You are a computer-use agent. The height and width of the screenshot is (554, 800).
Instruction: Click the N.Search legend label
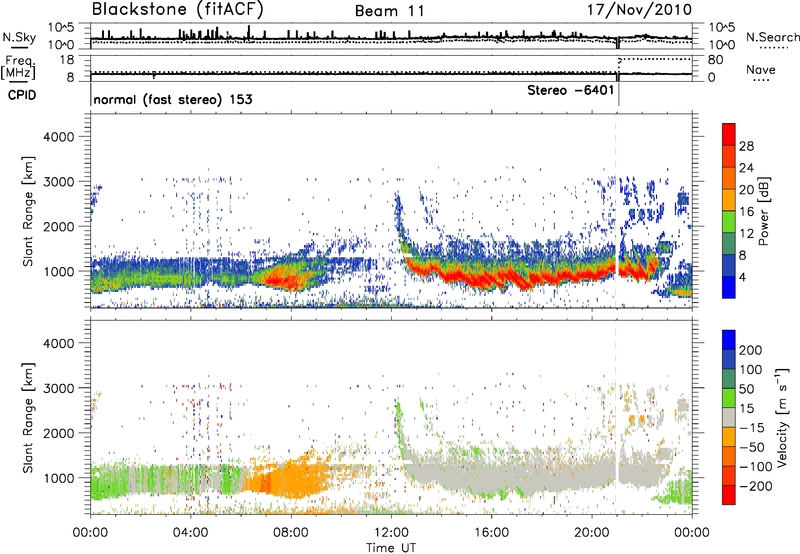tap(773, 37)
